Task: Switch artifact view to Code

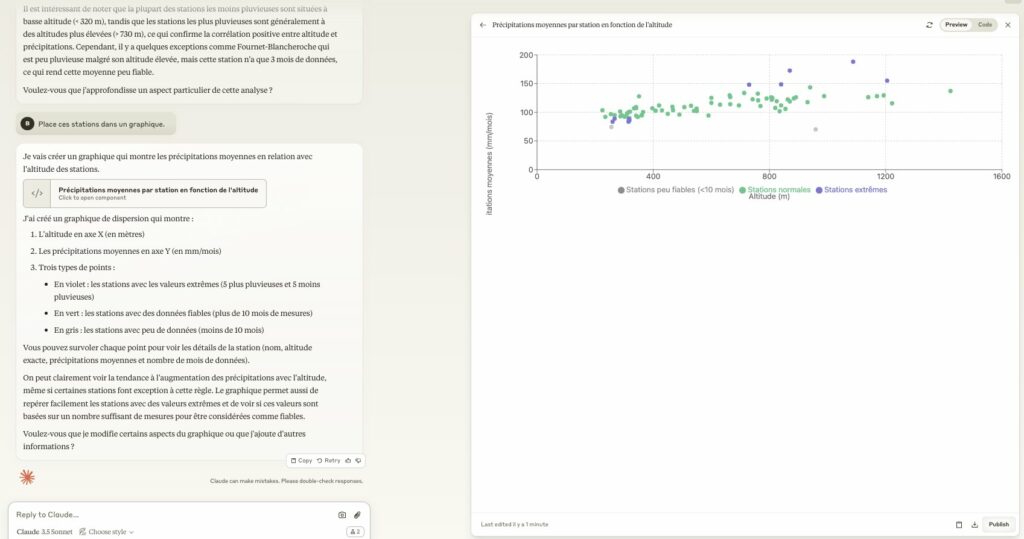Action: click(985, 25)
